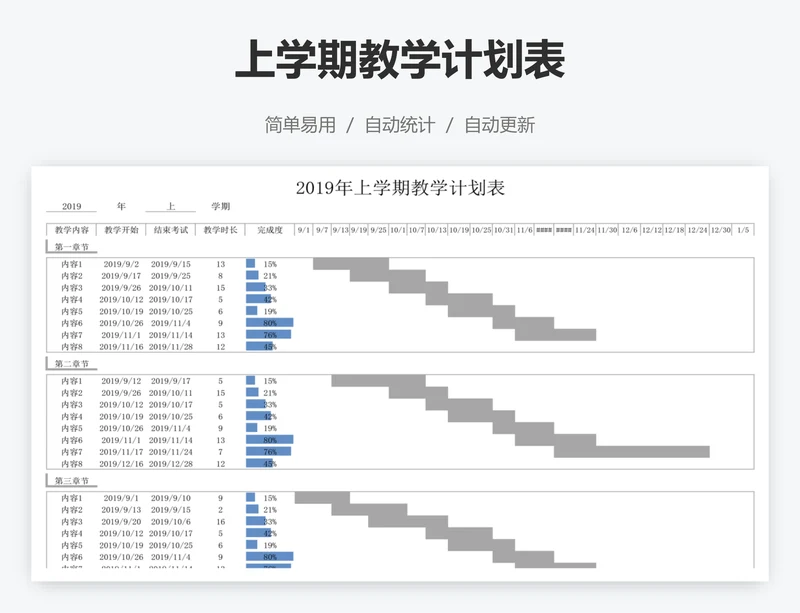Select the 第三章节 section label
800x613 pixels.
71,480
